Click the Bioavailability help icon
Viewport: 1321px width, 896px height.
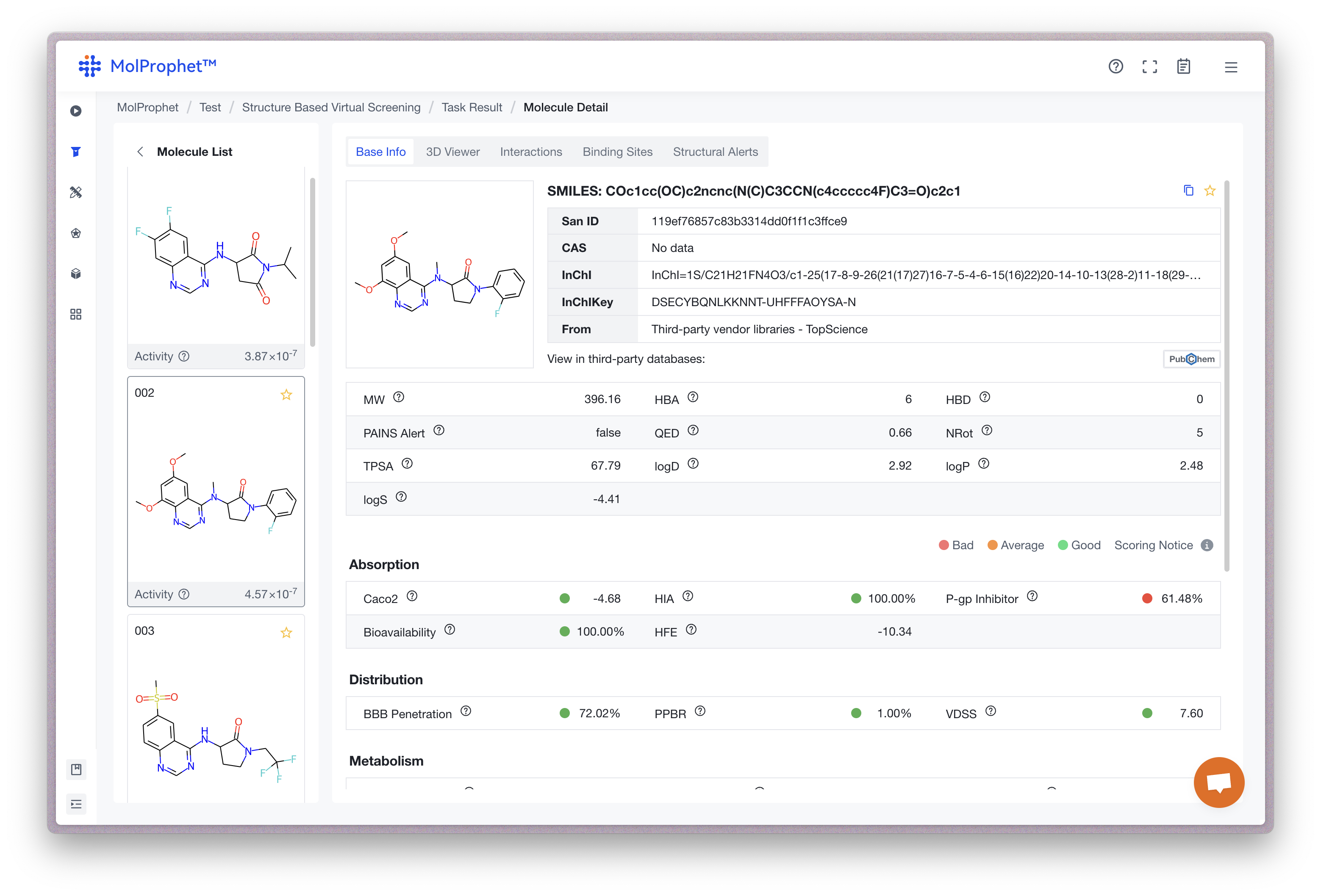pyautogui.click(x=450, y=630)
